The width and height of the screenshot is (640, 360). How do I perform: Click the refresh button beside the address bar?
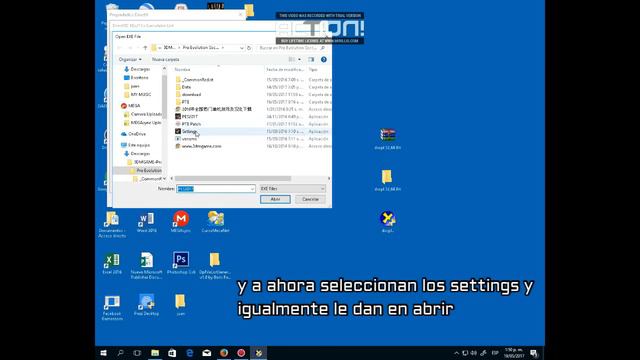click(249, 48)
